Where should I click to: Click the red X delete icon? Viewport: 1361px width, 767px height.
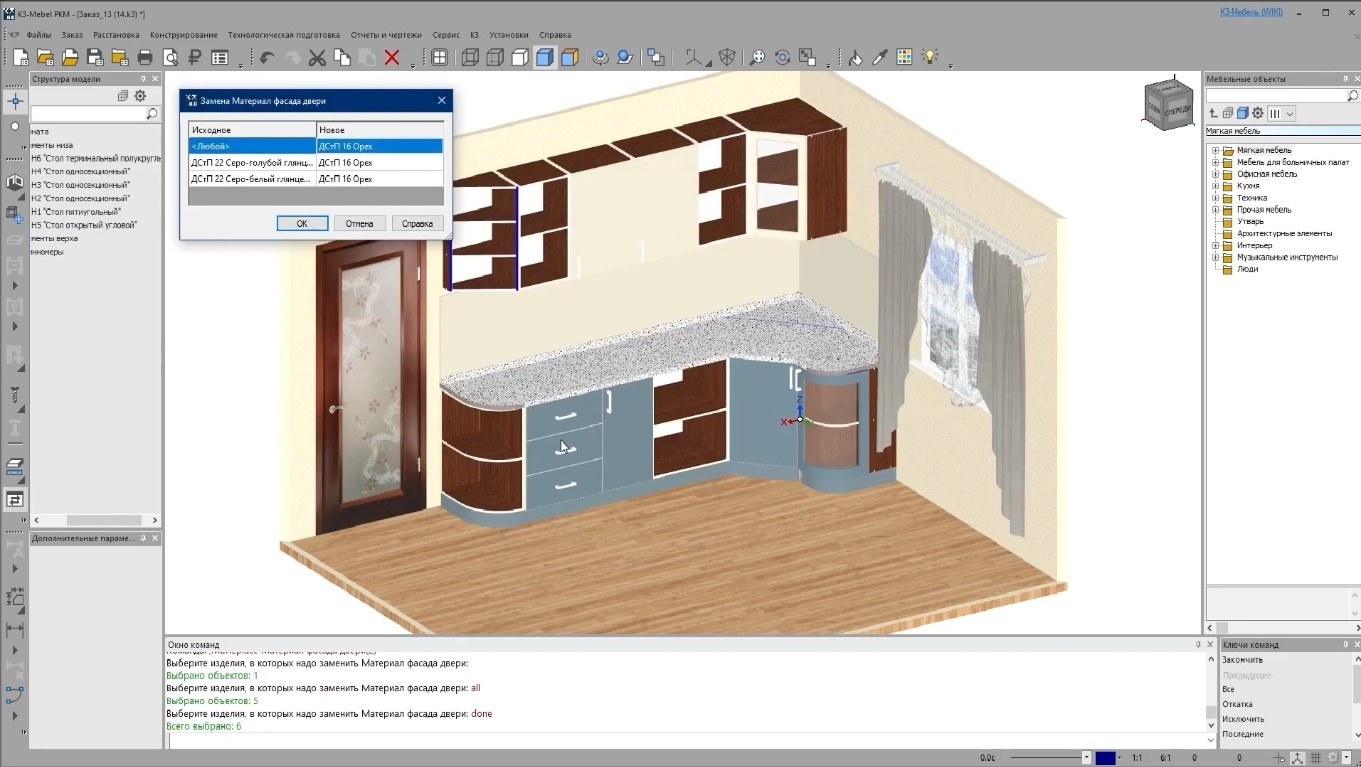click(392, 58)
